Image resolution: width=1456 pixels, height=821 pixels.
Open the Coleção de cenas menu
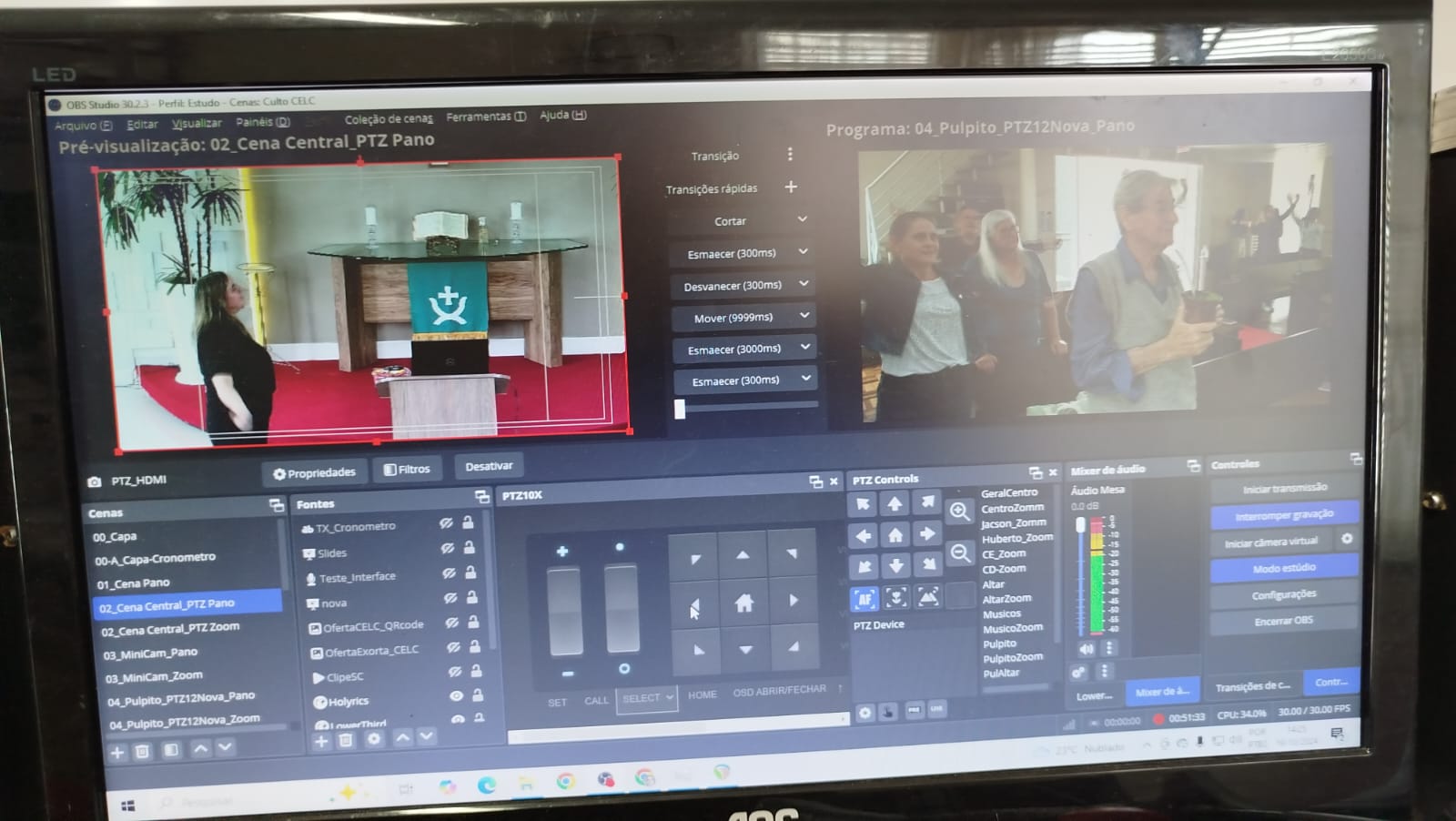coord(389,119)
